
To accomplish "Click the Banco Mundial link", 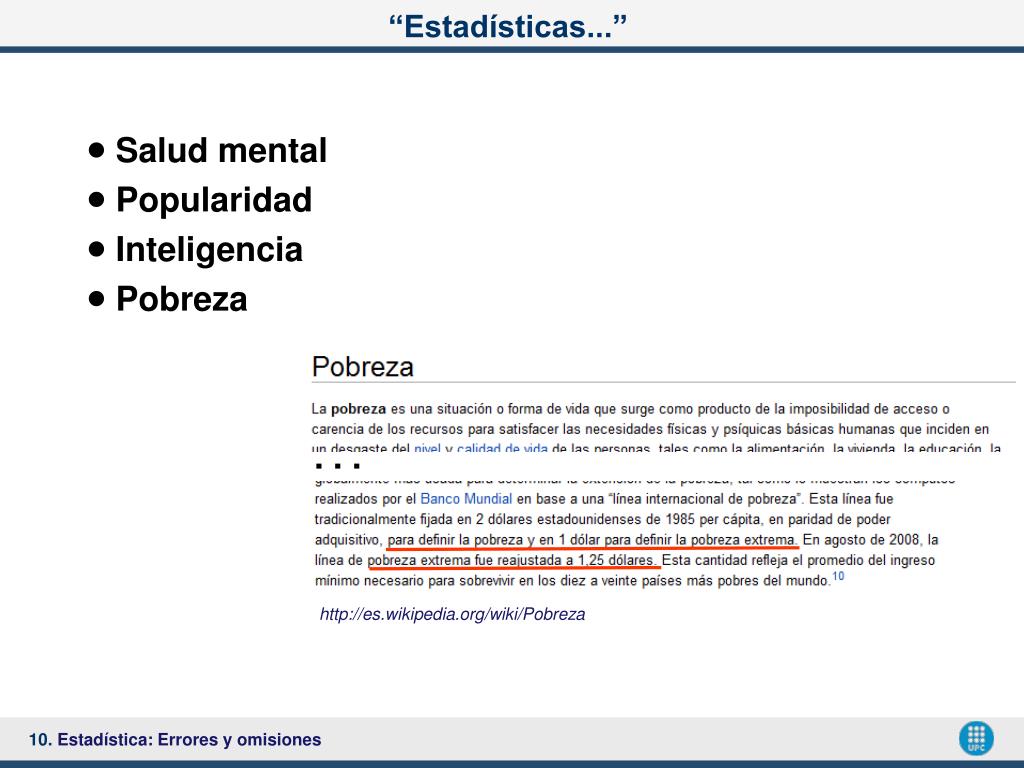I will coord(466,499).
